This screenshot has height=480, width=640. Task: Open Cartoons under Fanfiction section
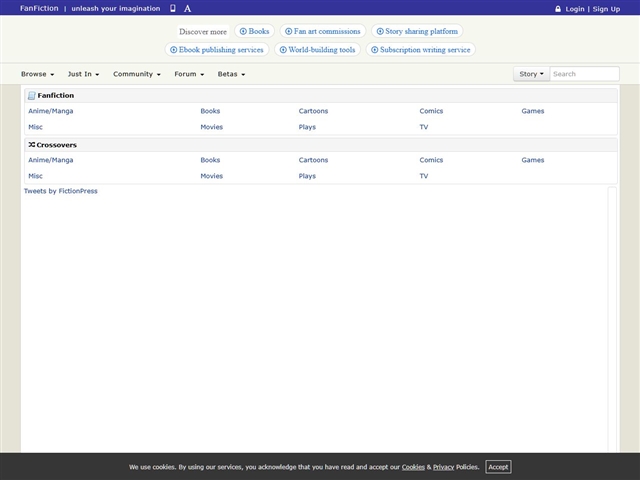point(313,111)
